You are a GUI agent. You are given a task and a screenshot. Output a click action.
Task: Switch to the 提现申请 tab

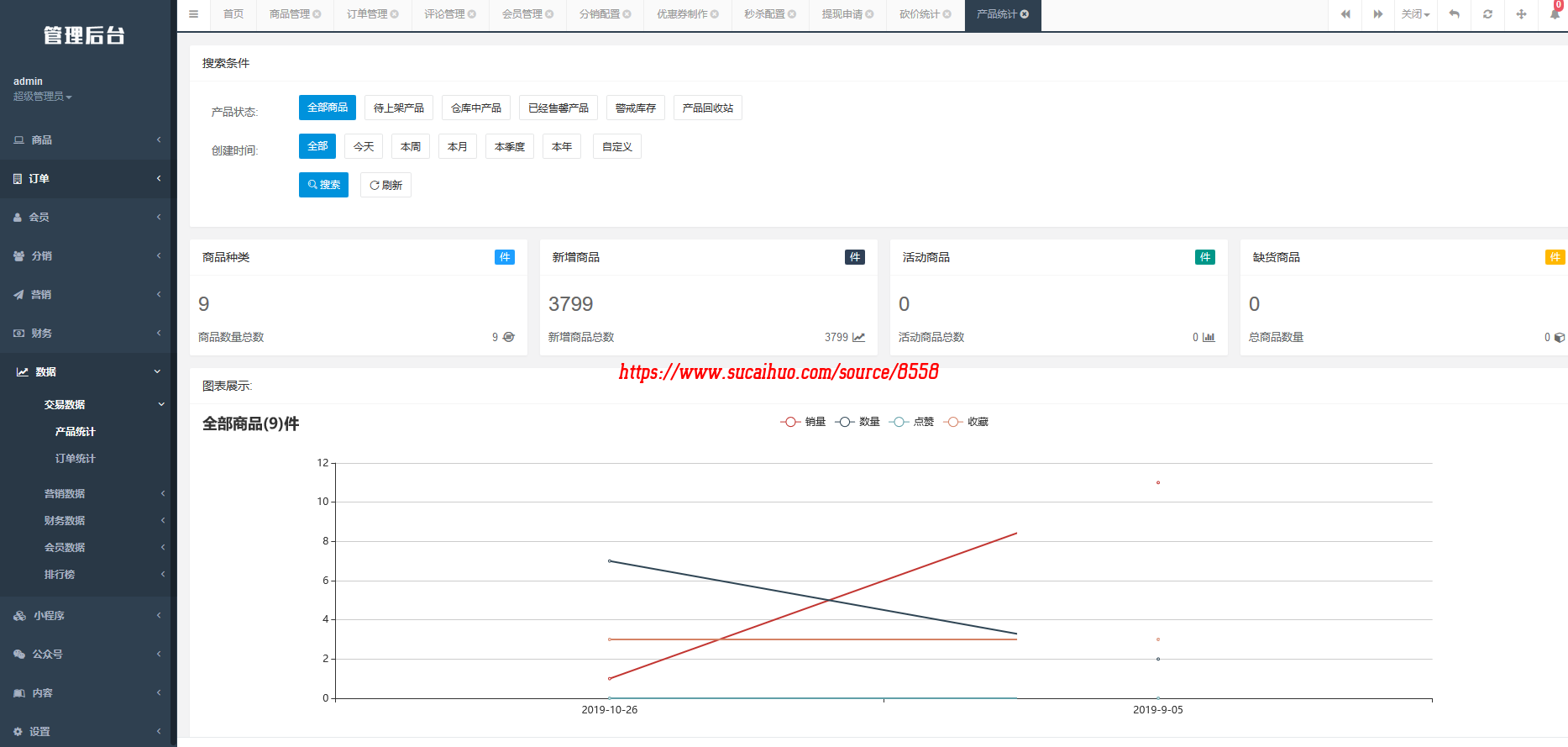click(842, 14)
